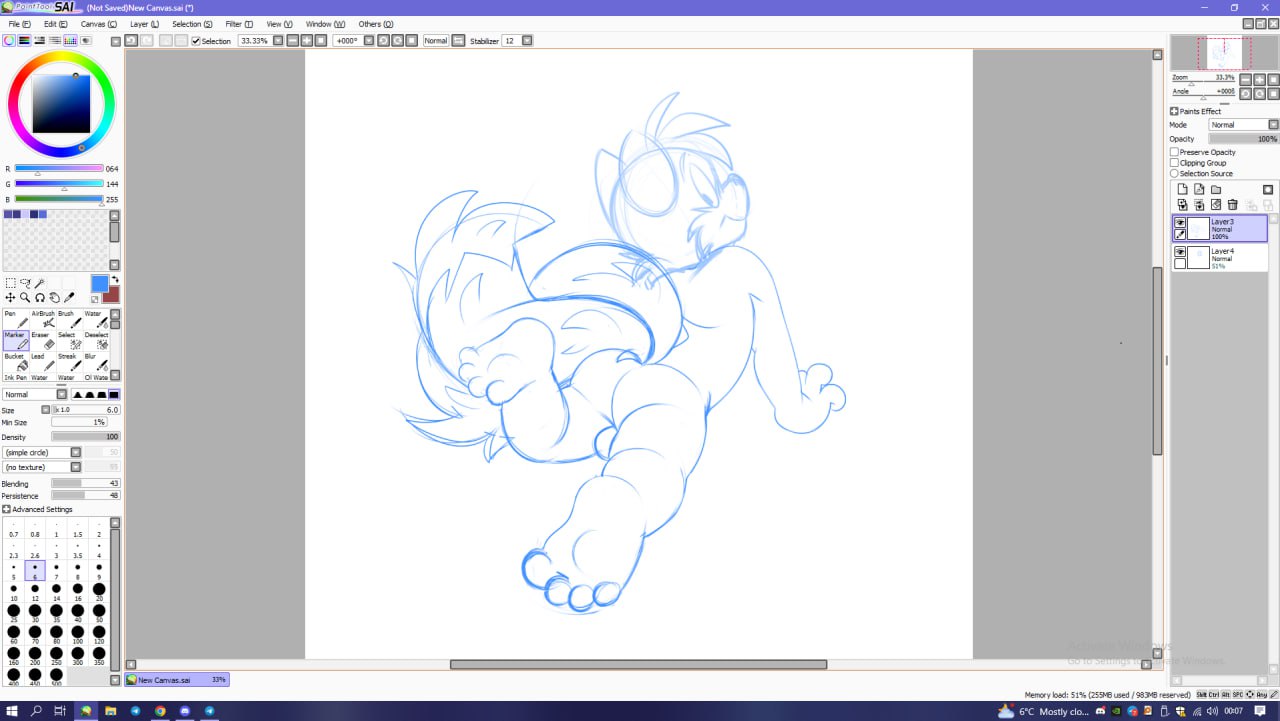Click the Undo arrow in toolbar
This screenshot has width=1280, height=721.
[x=131, y=40]
